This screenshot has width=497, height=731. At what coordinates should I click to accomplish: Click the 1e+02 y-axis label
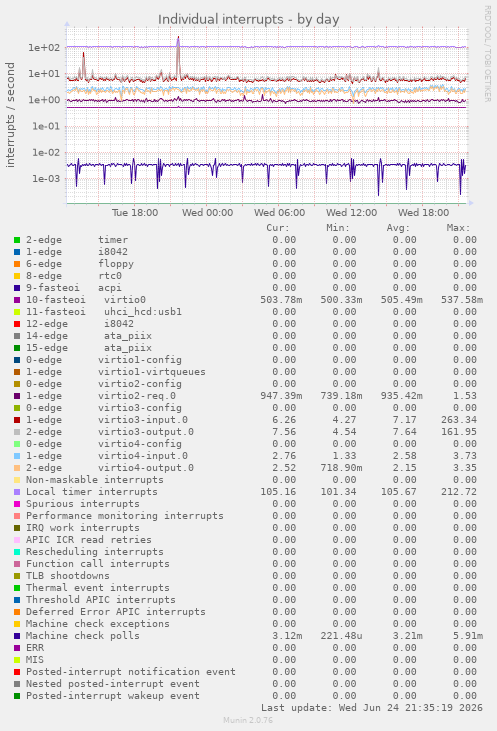(44, 48)
